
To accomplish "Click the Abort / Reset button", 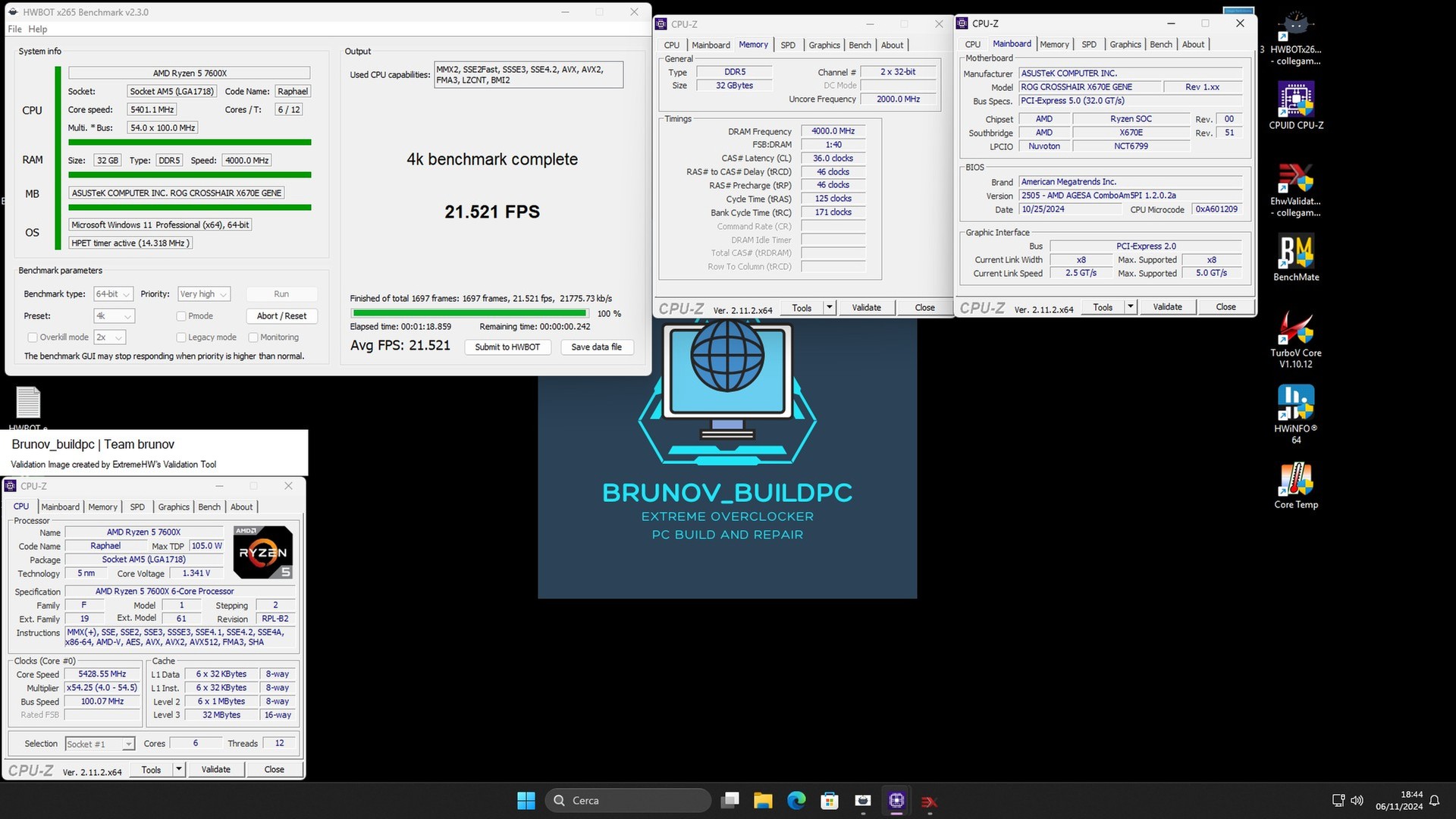I will click(x=281, y=316).
